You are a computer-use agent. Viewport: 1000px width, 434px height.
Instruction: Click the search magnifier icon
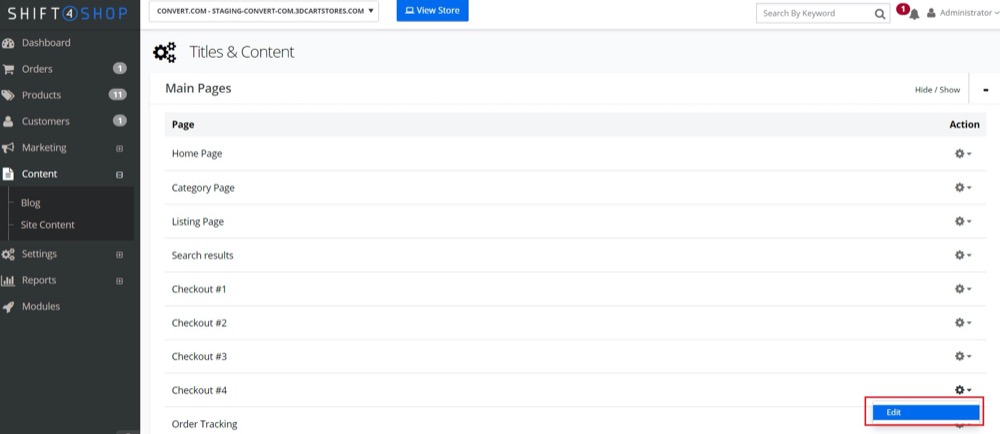(880, 14)
